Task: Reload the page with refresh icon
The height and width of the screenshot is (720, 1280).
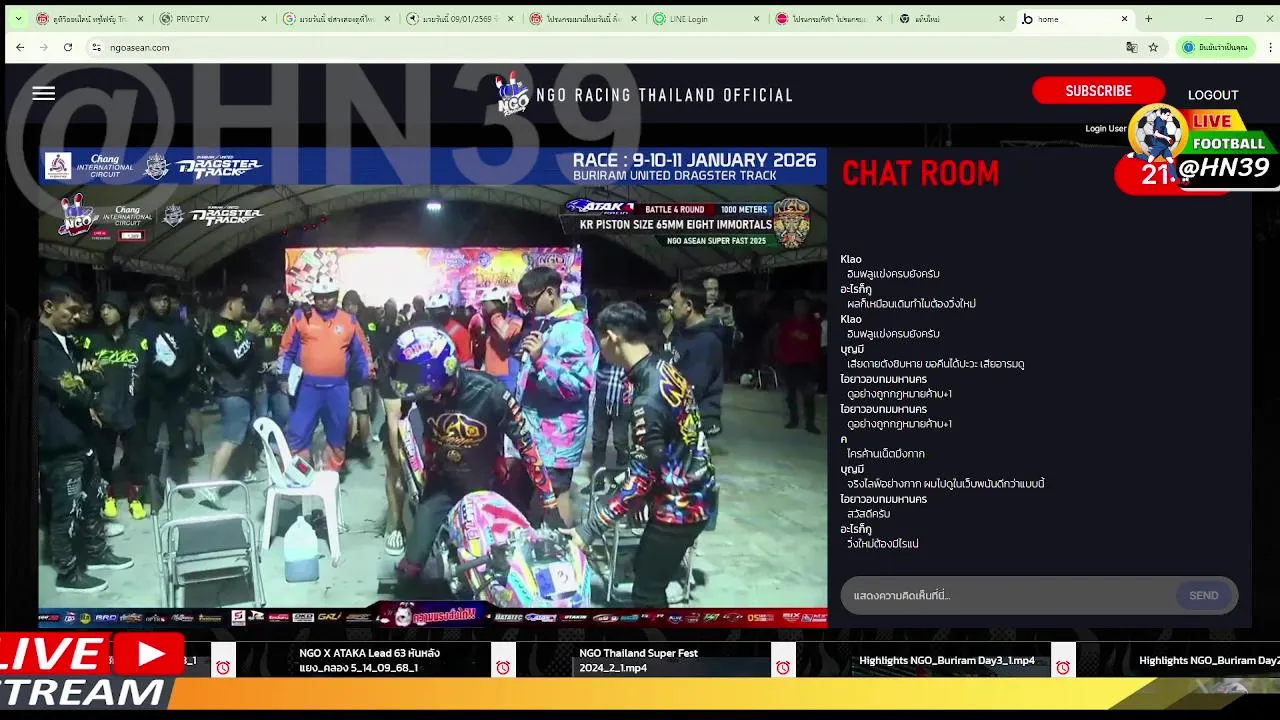Action: pos(68,47)
